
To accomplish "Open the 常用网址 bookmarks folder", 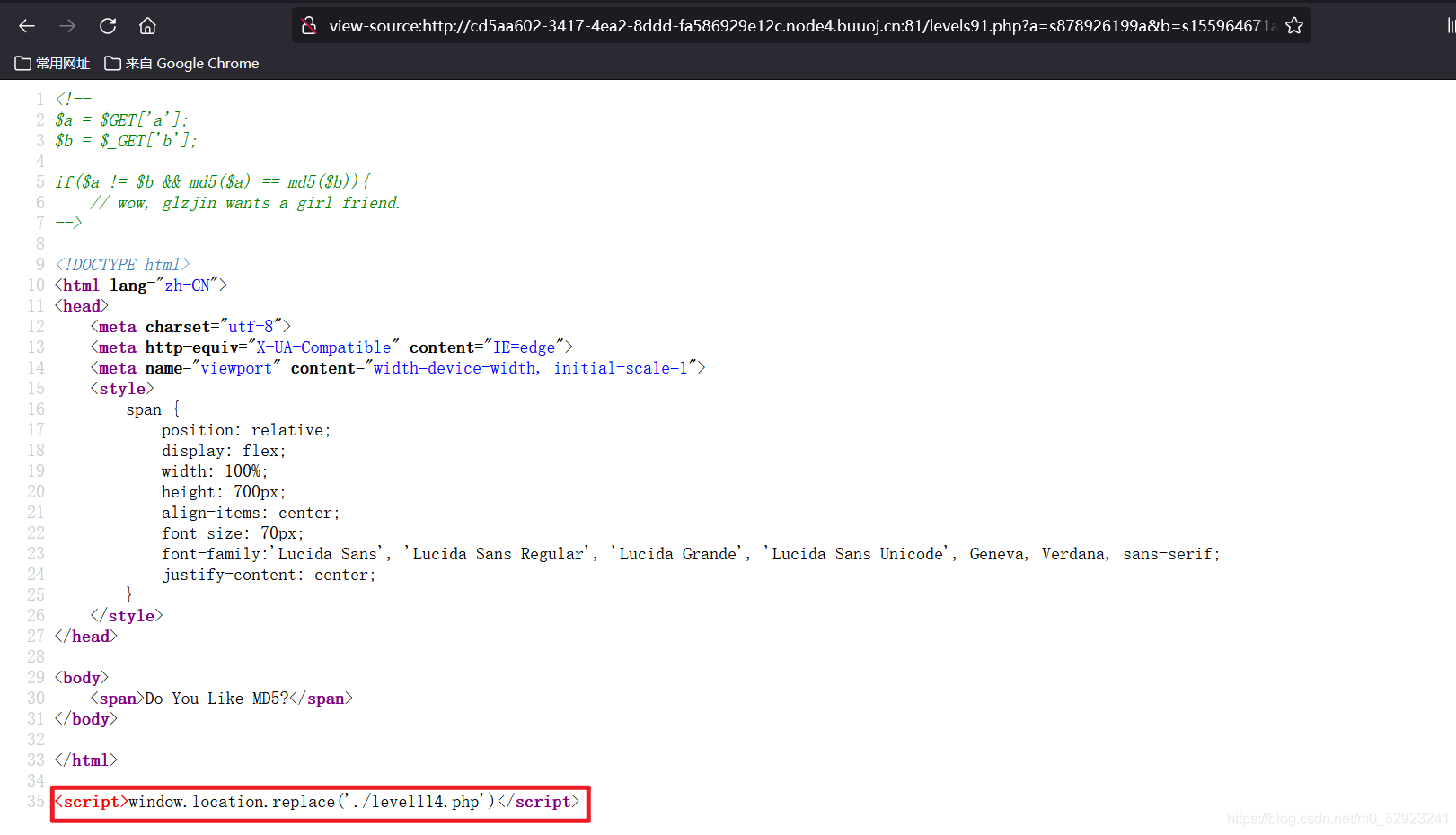I will tap(52, 64).
